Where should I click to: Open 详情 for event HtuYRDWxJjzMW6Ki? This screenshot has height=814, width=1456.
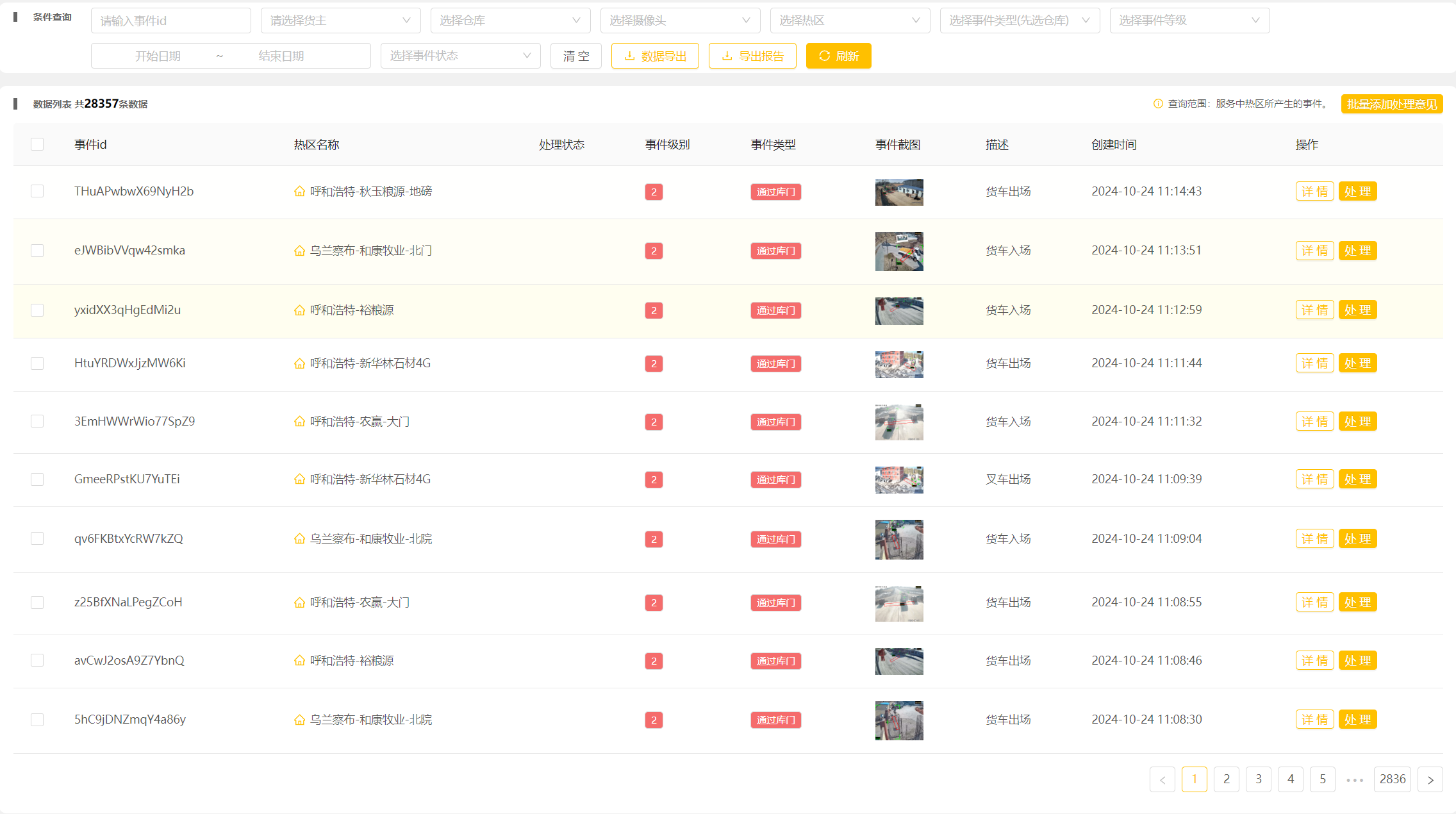pyautogui.click(x=1314, y=363)
